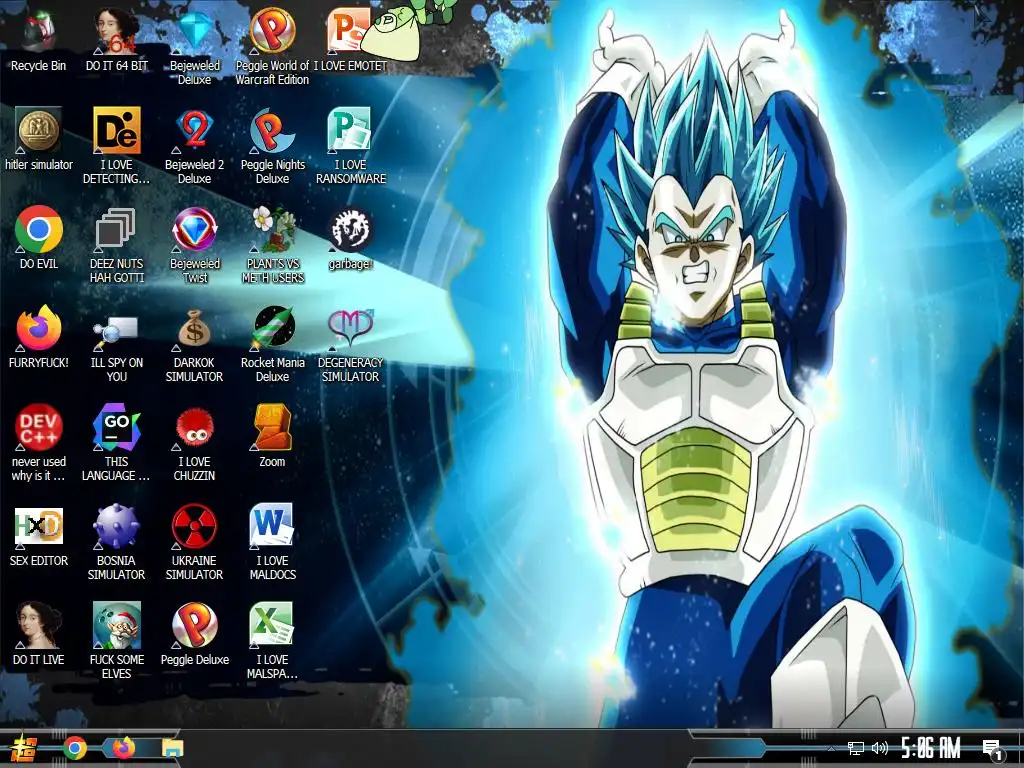Open the volume speaker tray icon
1024x768 pixels.
point(880,748)
